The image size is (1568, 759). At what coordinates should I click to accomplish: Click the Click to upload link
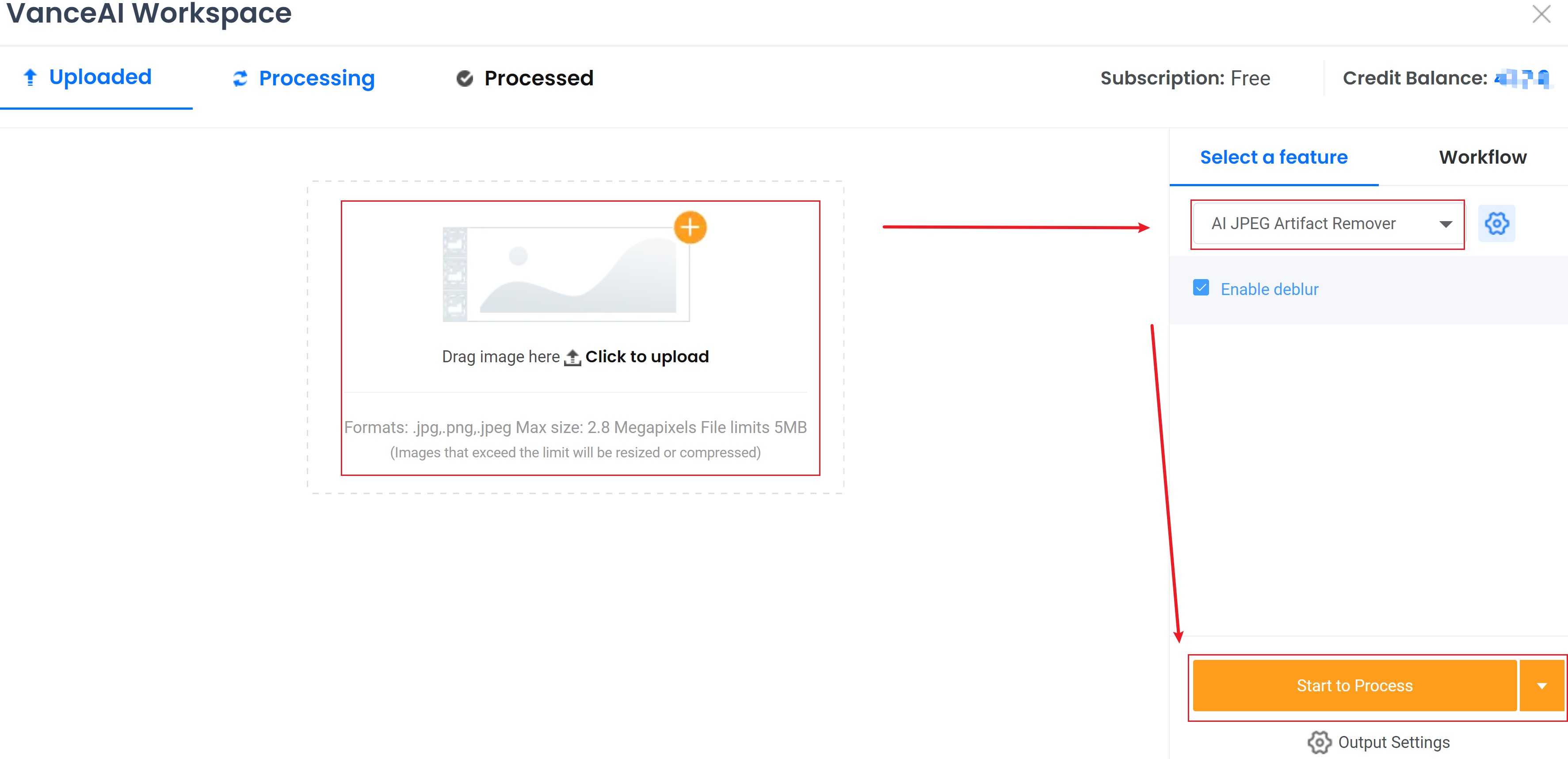(647, 357)
